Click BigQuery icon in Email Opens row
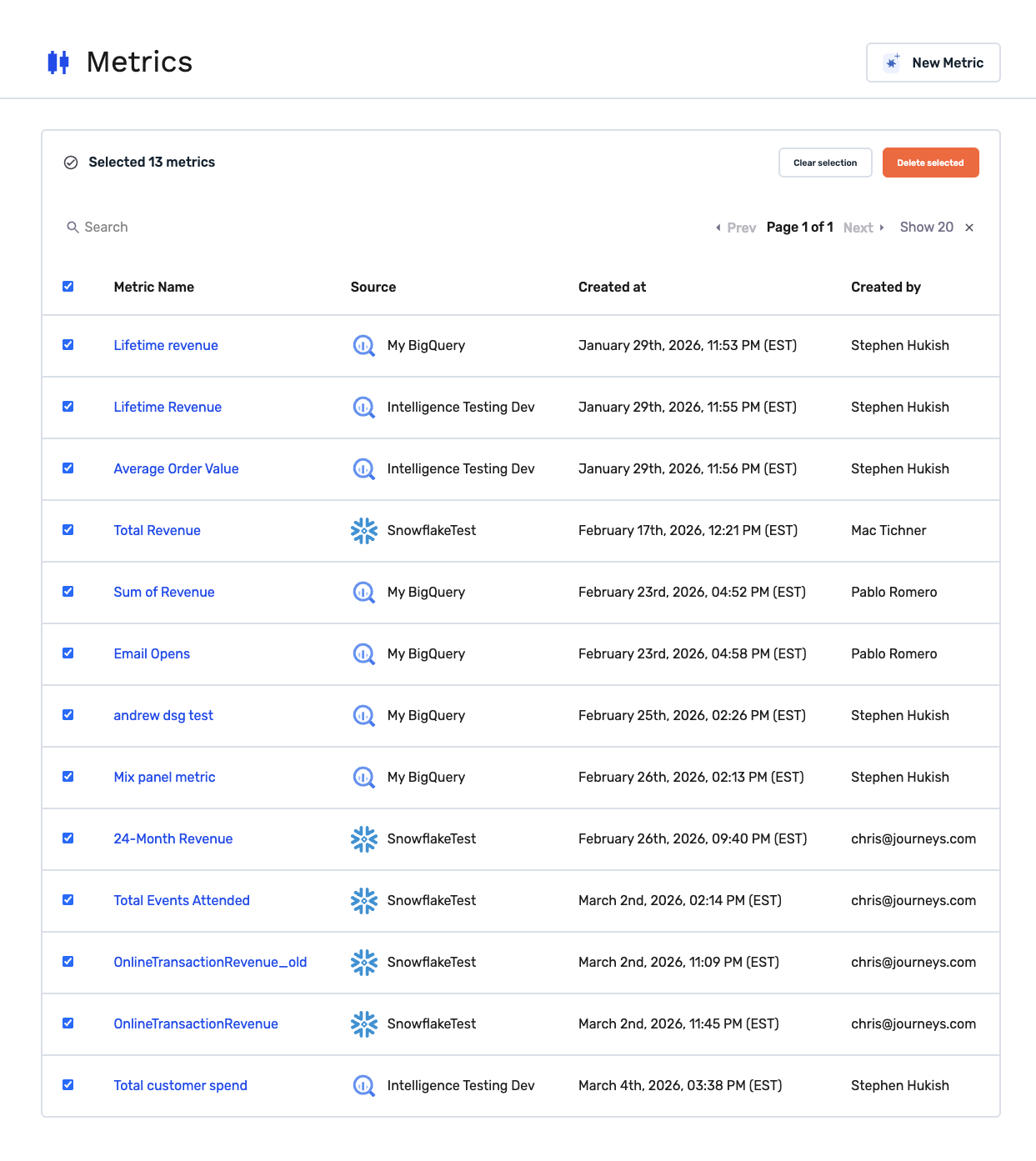The image size is (1036, 1161). coord(364,654)
